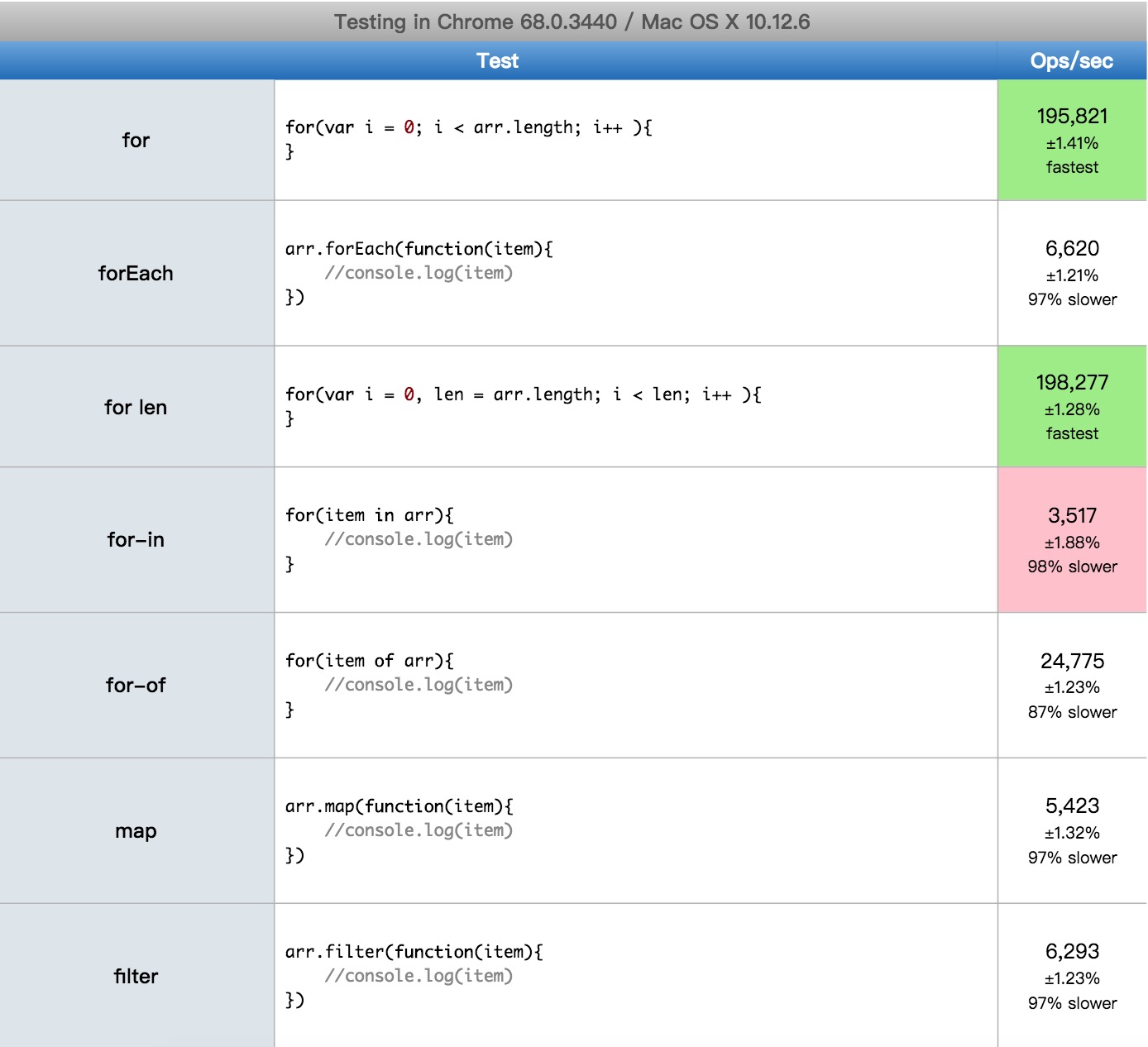The width and height of the screenshot is (1148, 1047).
Task: Click the 198,277 fastest green result cell
Action: [1072, 407]
